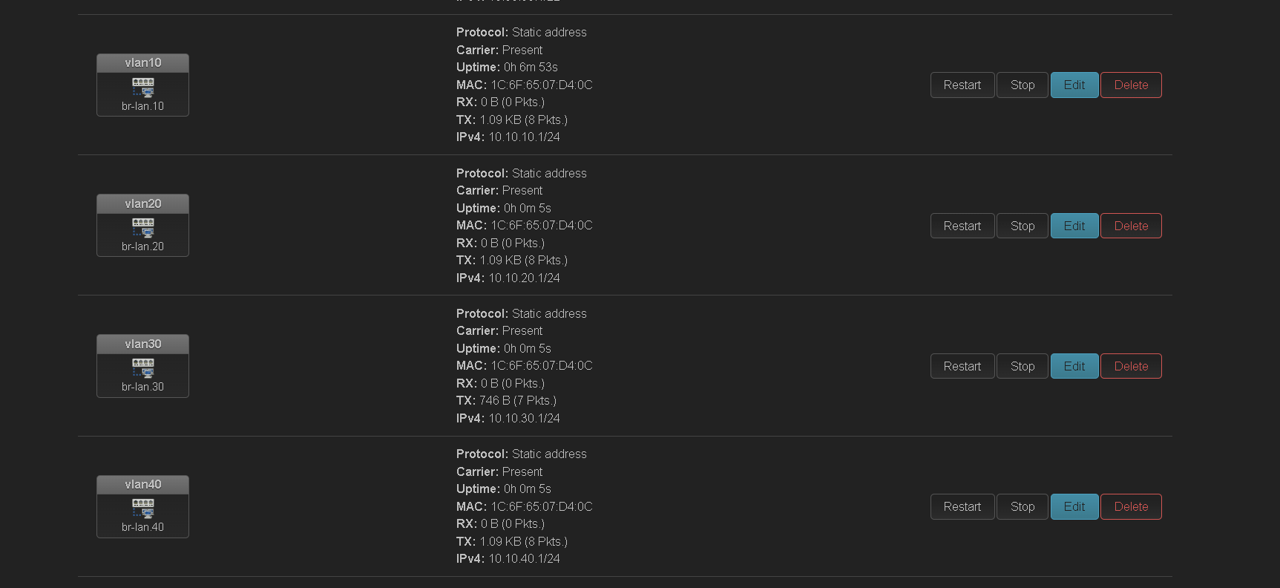Delete the vlan10 interface
Image resolution: width=1280 pixels, height=588 pixels.
1131,85
